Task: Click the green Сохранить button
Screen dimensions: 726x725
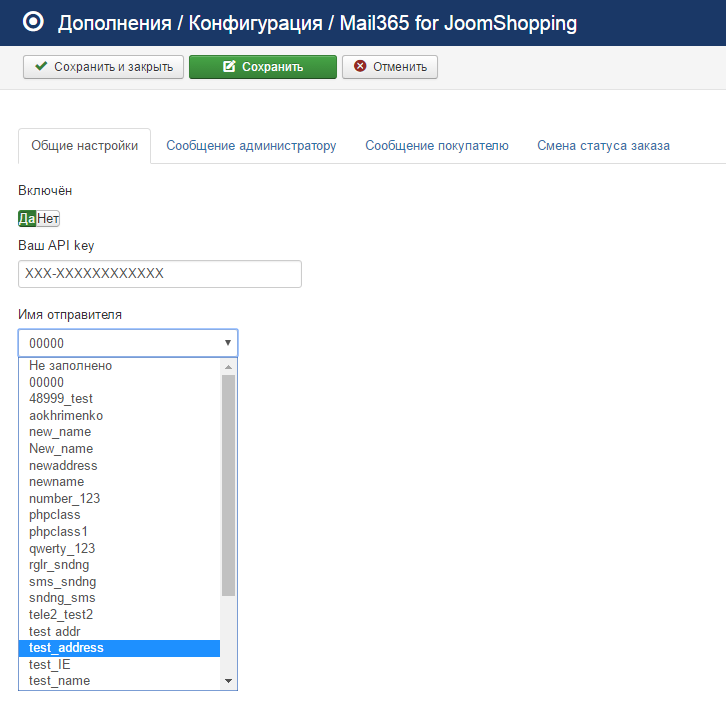Action: point(263,67)
